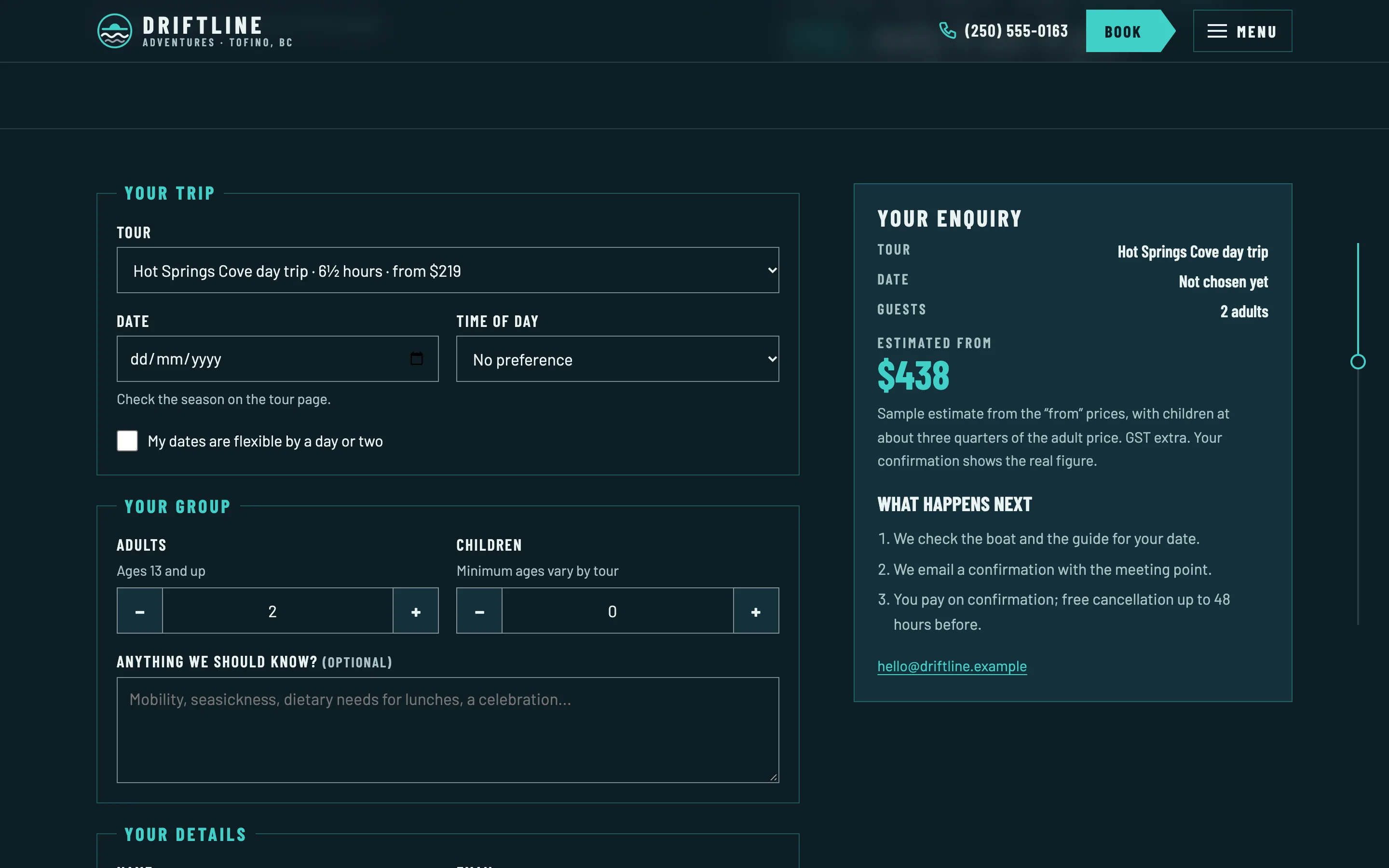This screenshot has height=868, width=1389.
Task: Decrease the Adults count with minus
Action: (x=139, y=611)
